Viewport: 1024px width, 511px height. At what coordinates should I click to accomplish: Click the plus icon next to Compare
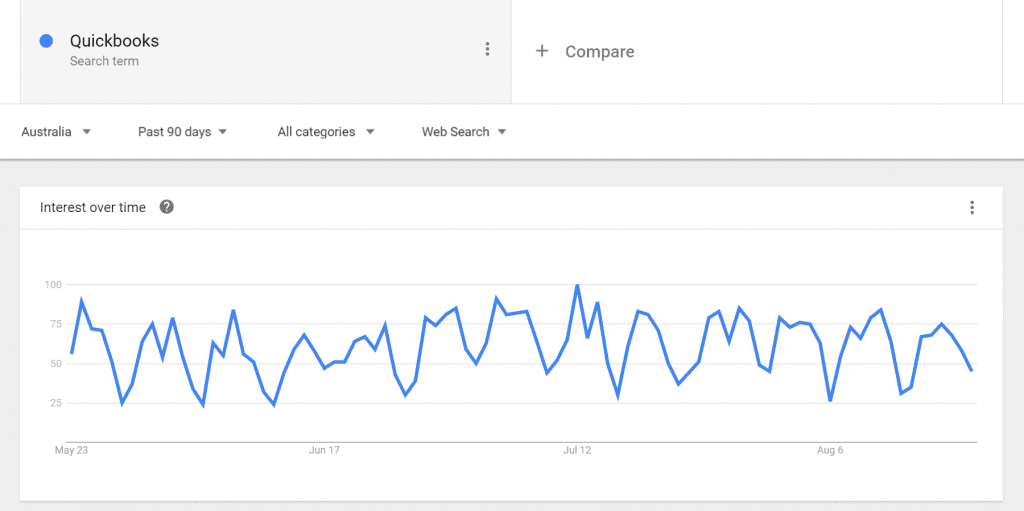coord(541,51)
